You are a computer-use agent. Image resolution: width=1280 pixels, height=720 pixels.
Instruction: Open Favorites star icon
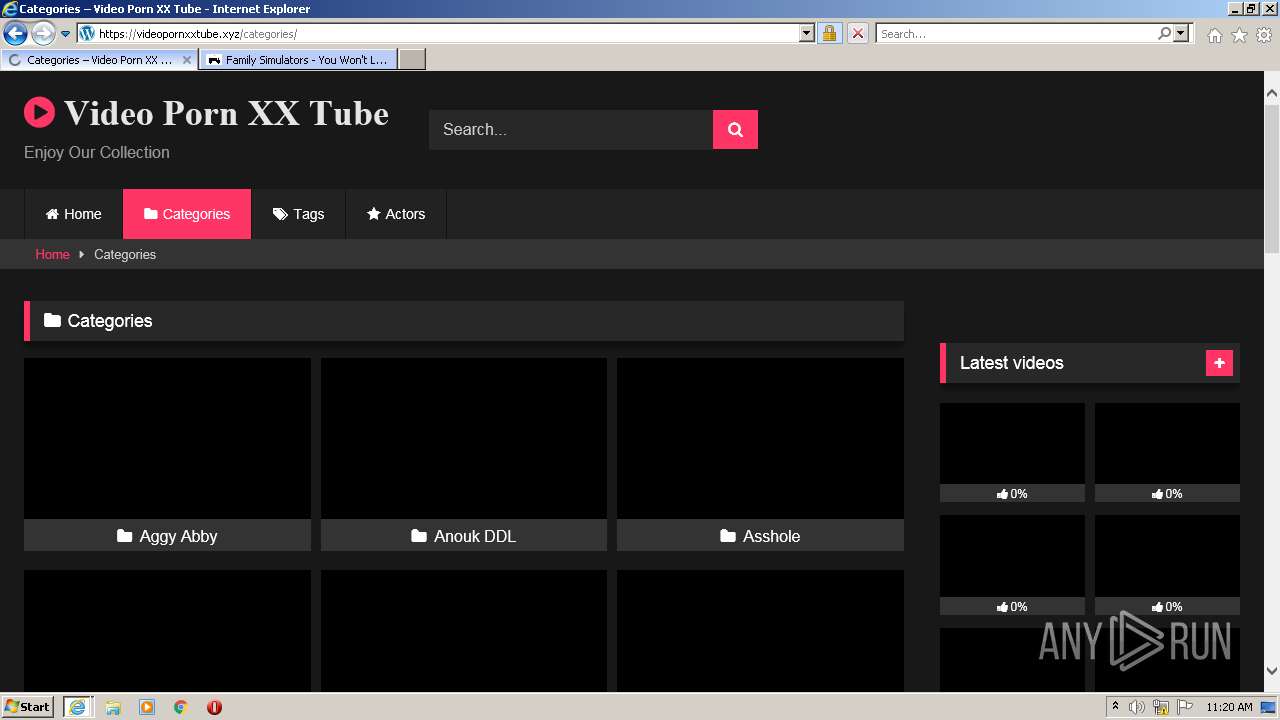pyautogui.click(x=1239, y=35)
